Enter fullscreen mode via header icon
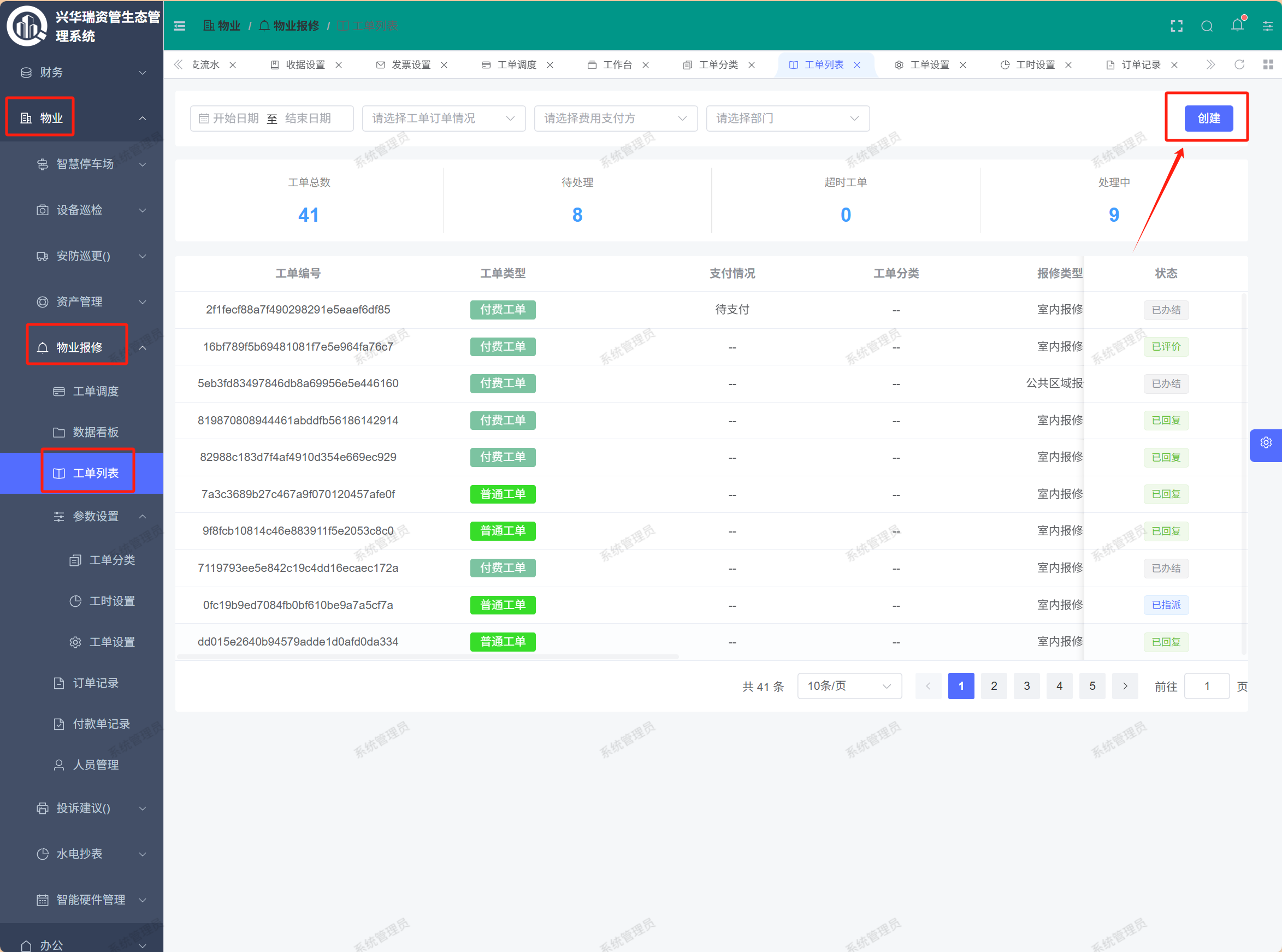Screen dimensions: 1282x952 (1176, 26)
